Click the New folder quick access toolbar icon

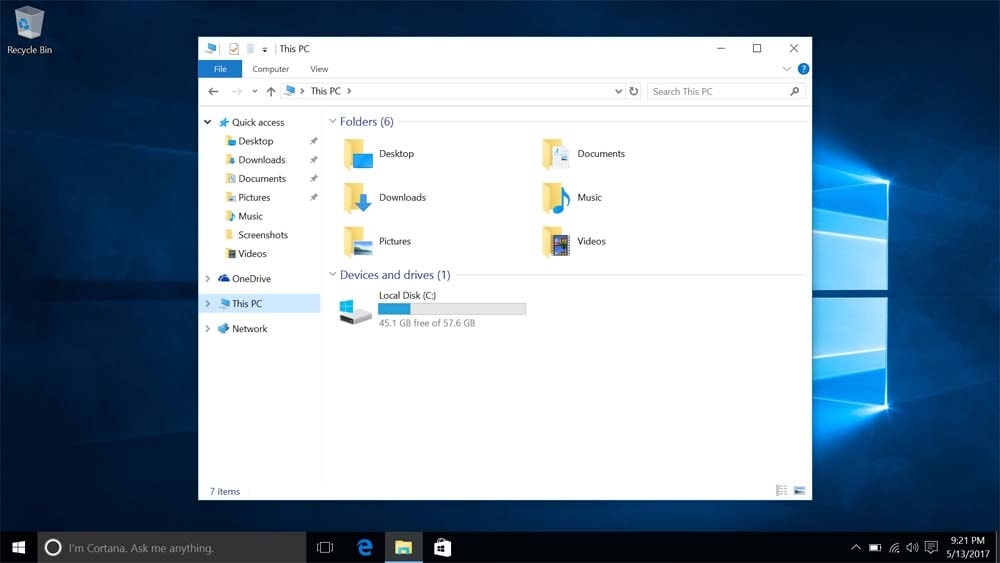251,48
